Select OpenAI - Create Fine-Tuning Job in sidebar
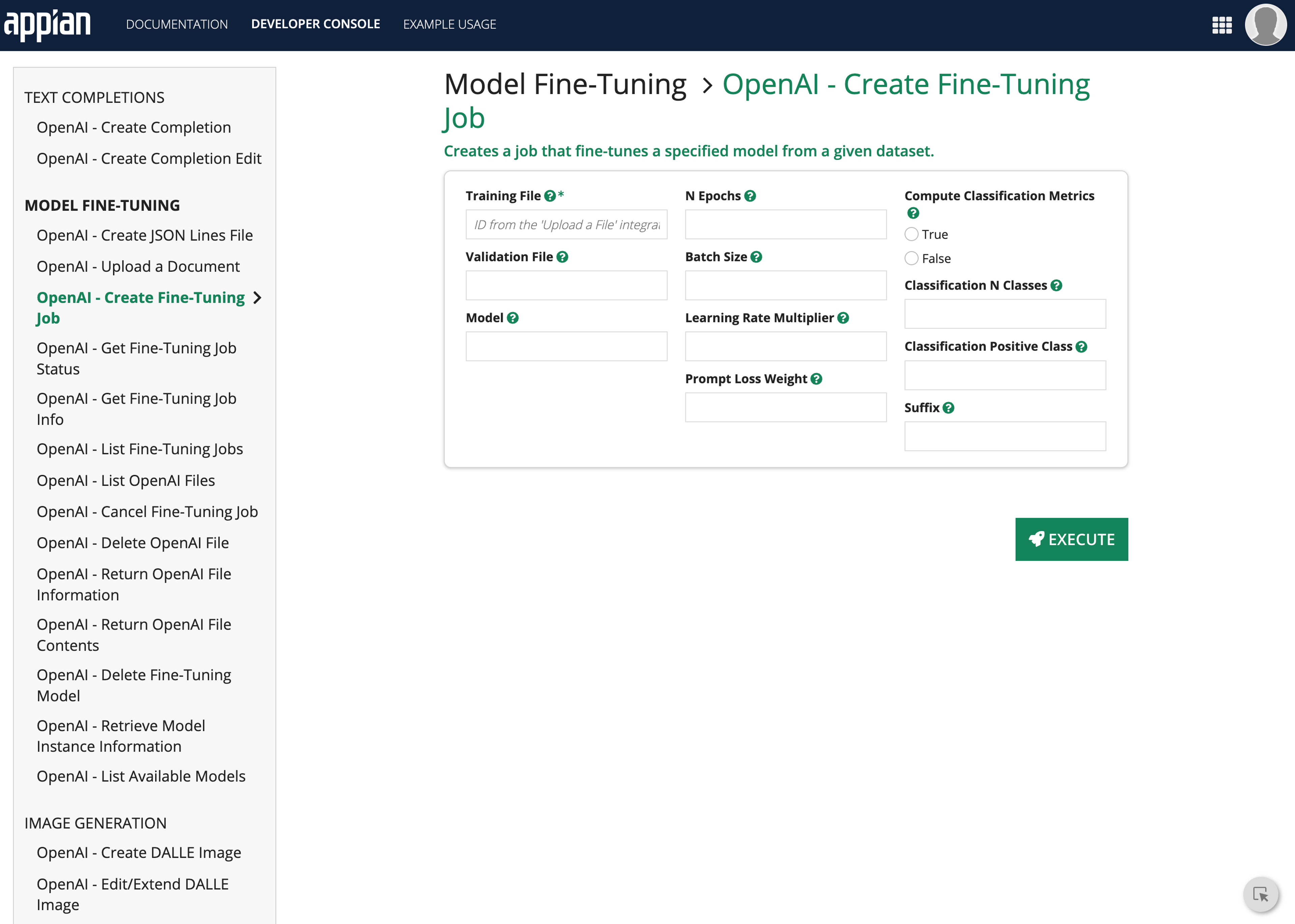Image resolution: width=1295 pixels, height=924 pixels. click(141, 308)
